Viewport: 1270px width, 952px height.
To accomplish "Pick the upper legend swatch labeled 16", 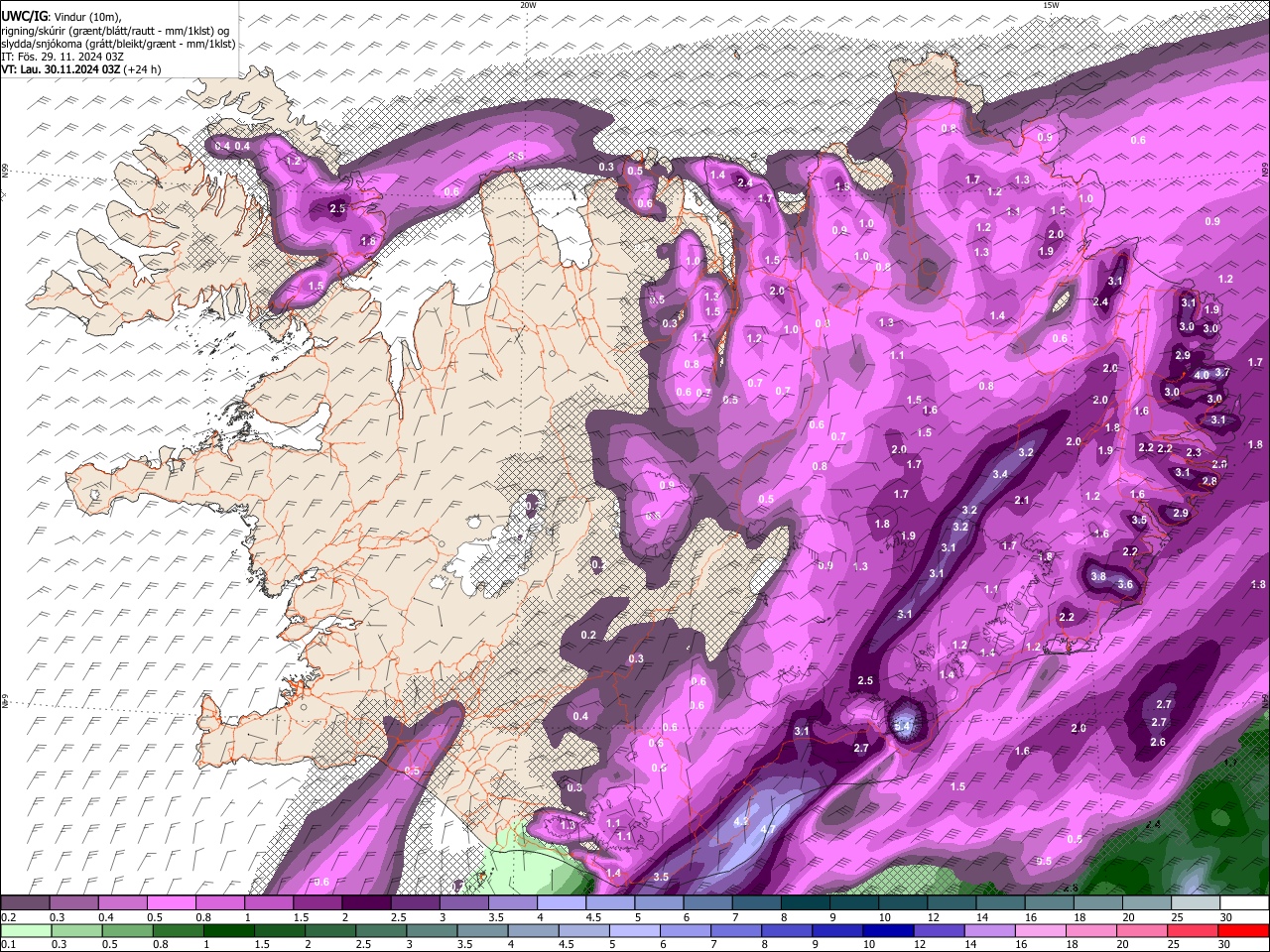I will 1049,902.
